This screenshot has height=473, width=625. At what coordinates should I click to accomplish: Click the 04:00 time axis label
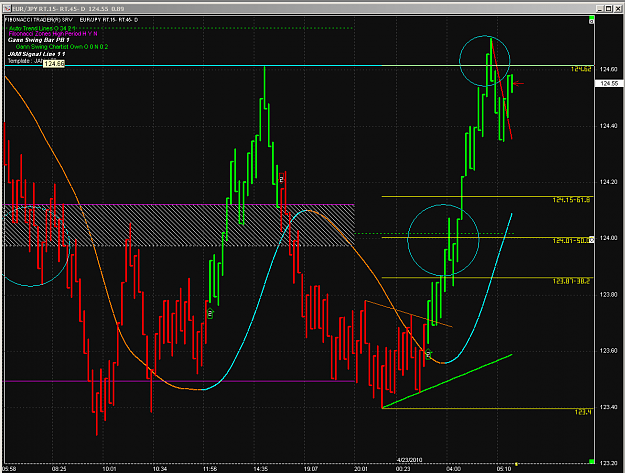453,469
